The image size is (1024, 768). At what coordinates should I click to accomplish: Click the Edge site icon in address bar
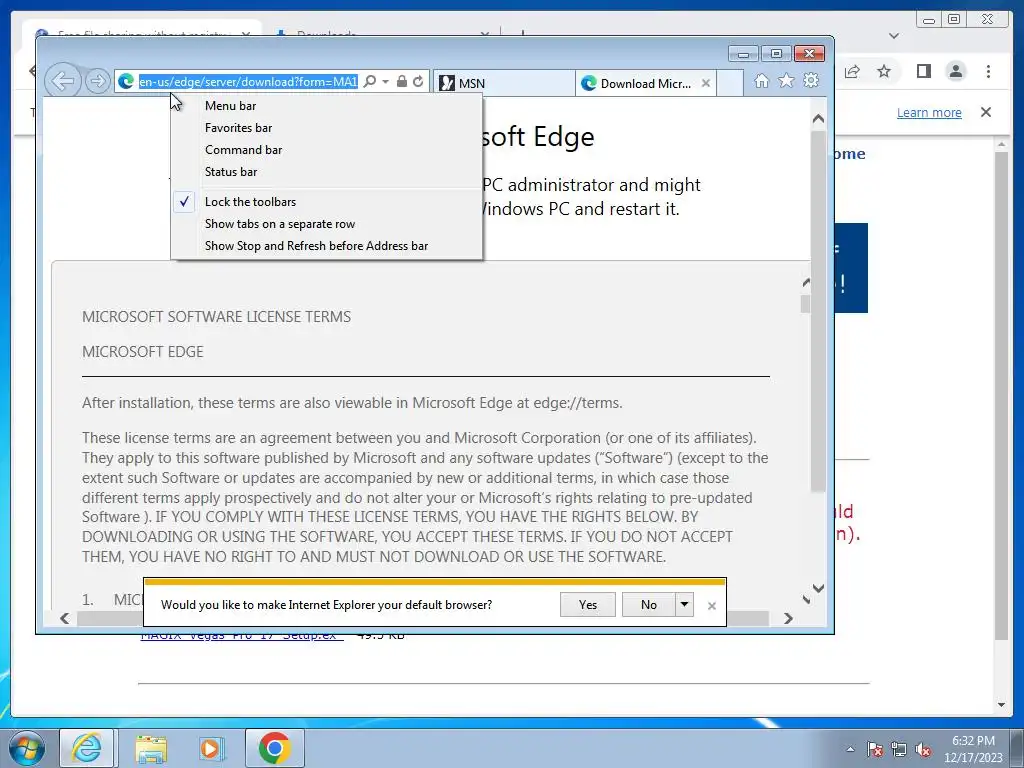[126, 82]
